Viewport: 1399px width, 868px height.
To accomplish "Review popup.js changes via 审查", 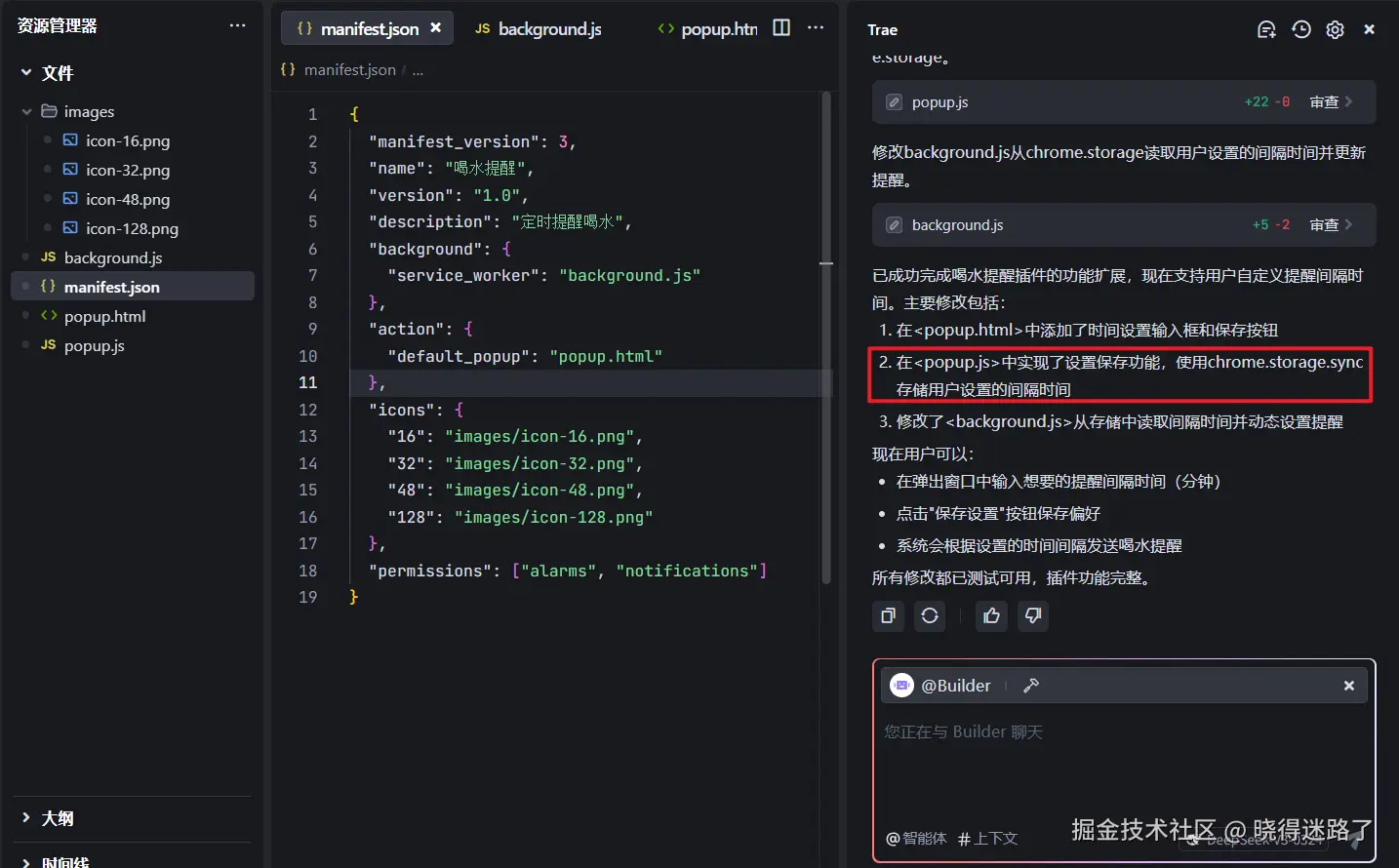I will click(1331, 102).
